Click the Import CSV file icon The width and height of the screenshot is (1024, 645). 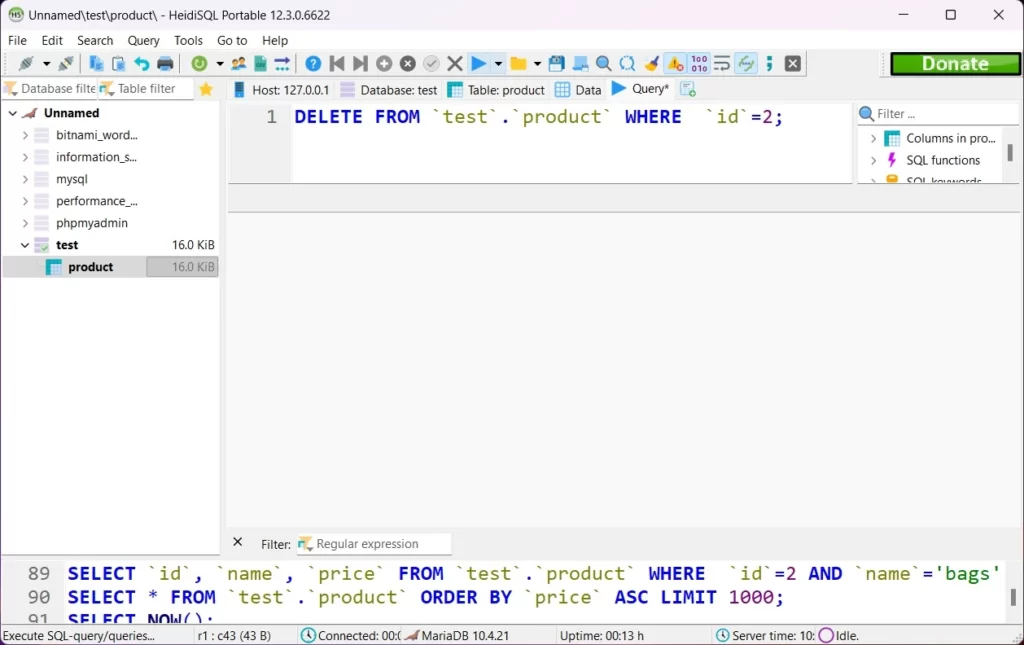[260, 63]
